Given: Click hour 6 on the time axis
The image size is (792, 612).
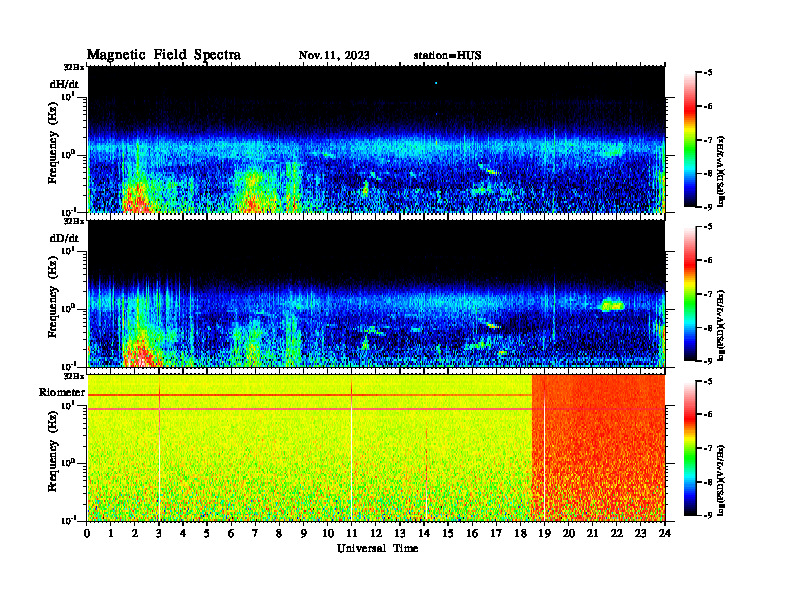Looking at the screenshot, I should click(x=231, y=533).
